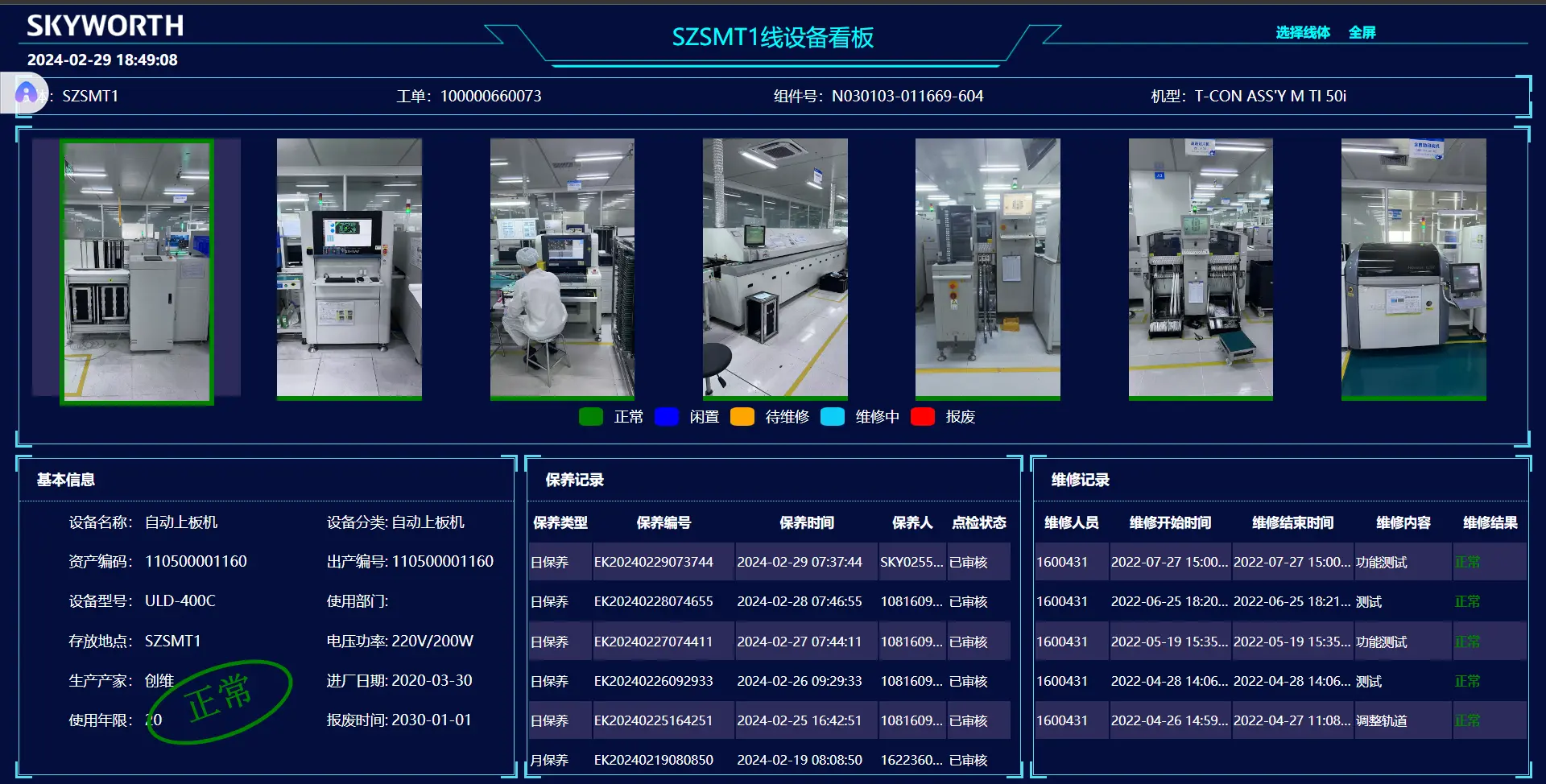Click the orange 待维修 legend swatch
This screenshot has width=1546, height=784.
point(742,416)
